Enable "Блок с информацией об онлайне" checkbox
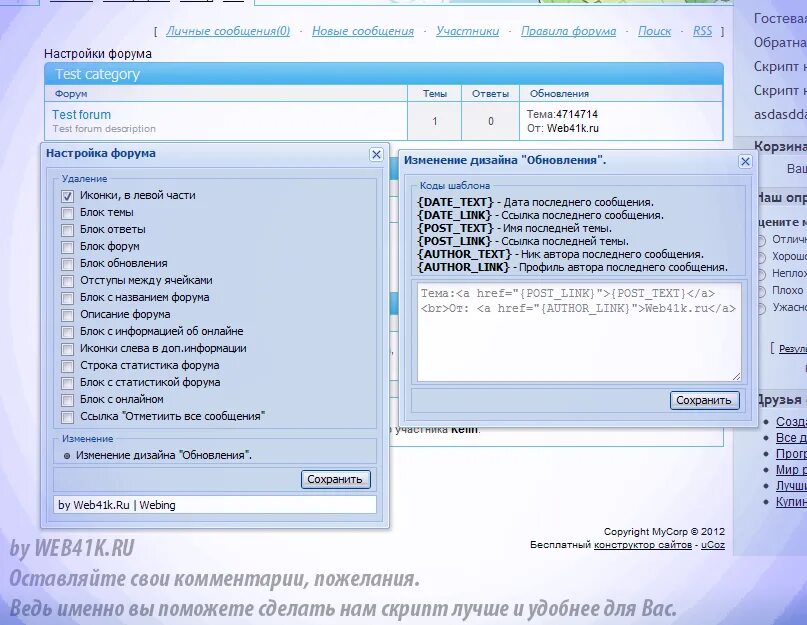The image size is (807, 625). (x=67, y=332)
